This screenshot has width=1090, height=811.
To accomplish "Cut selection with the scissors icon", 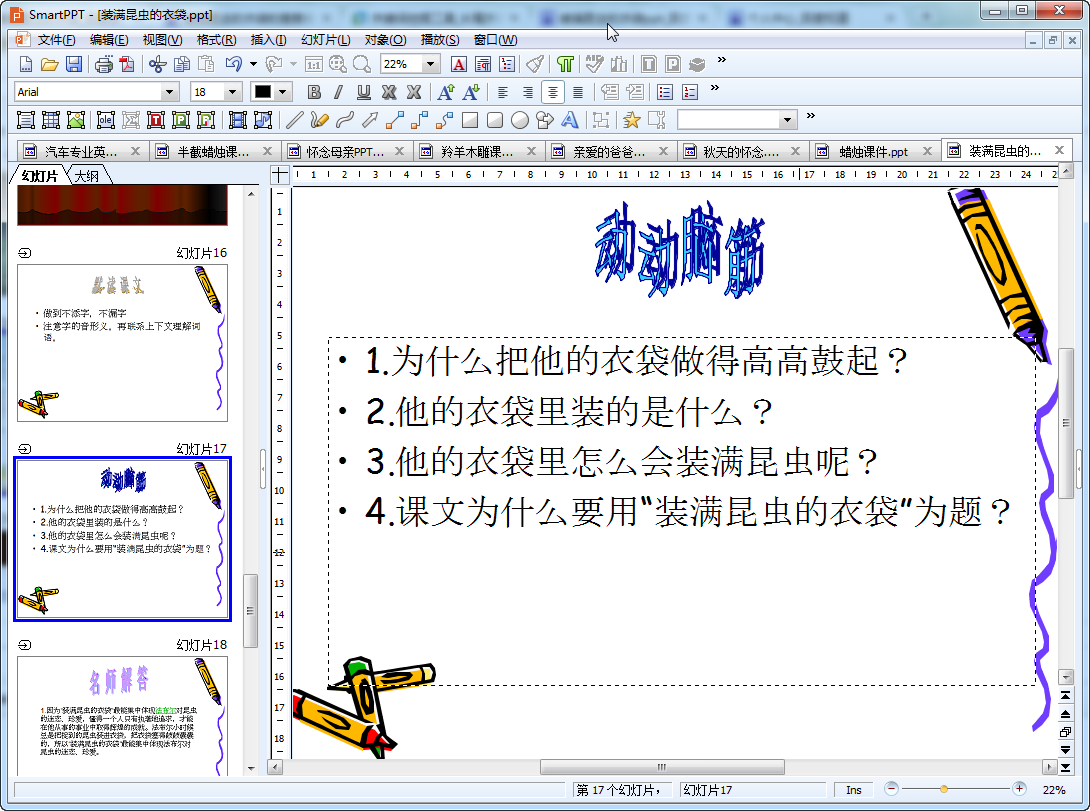I will [158, 65].
